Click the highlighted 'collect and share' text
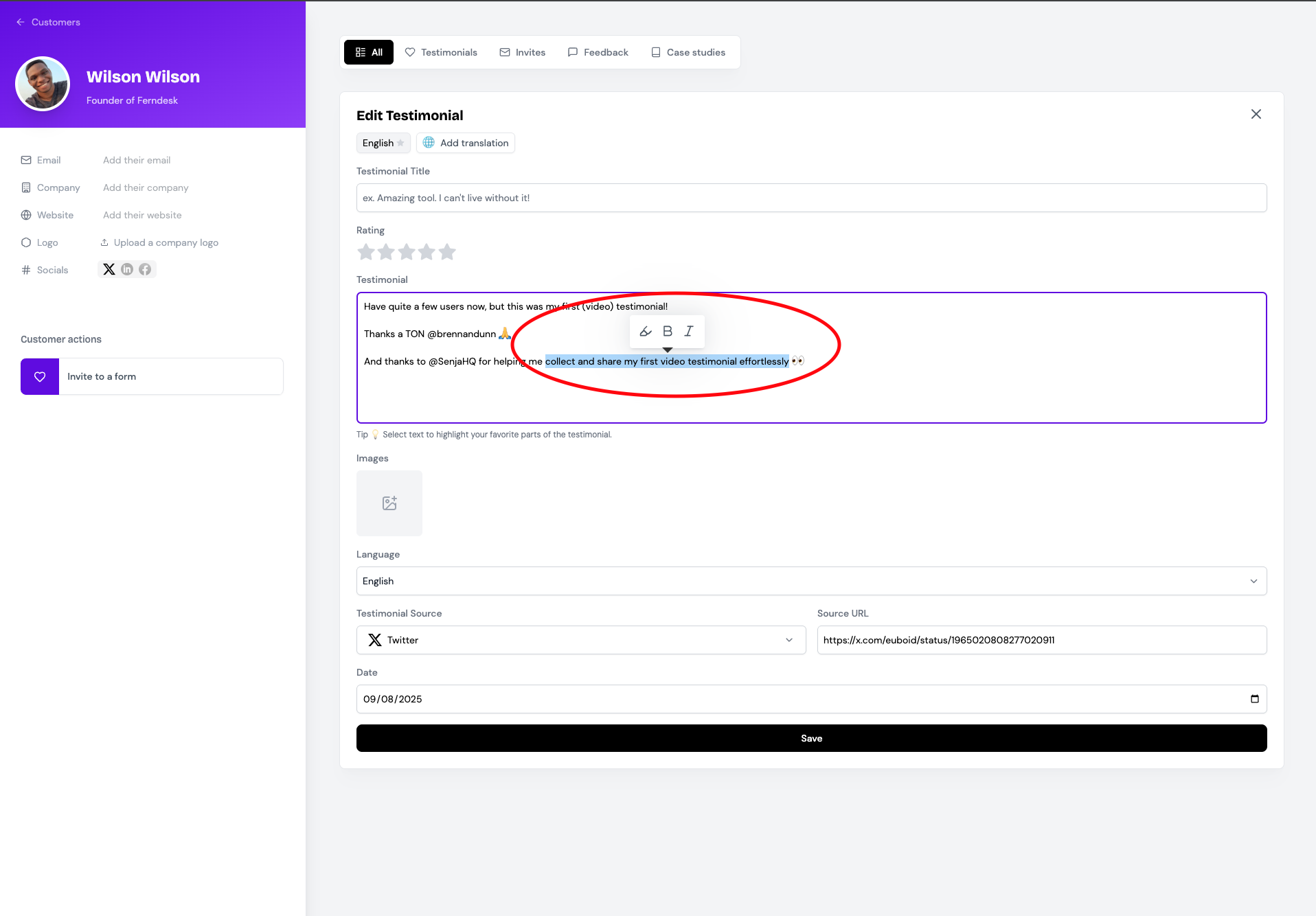 tap(667, 361)
